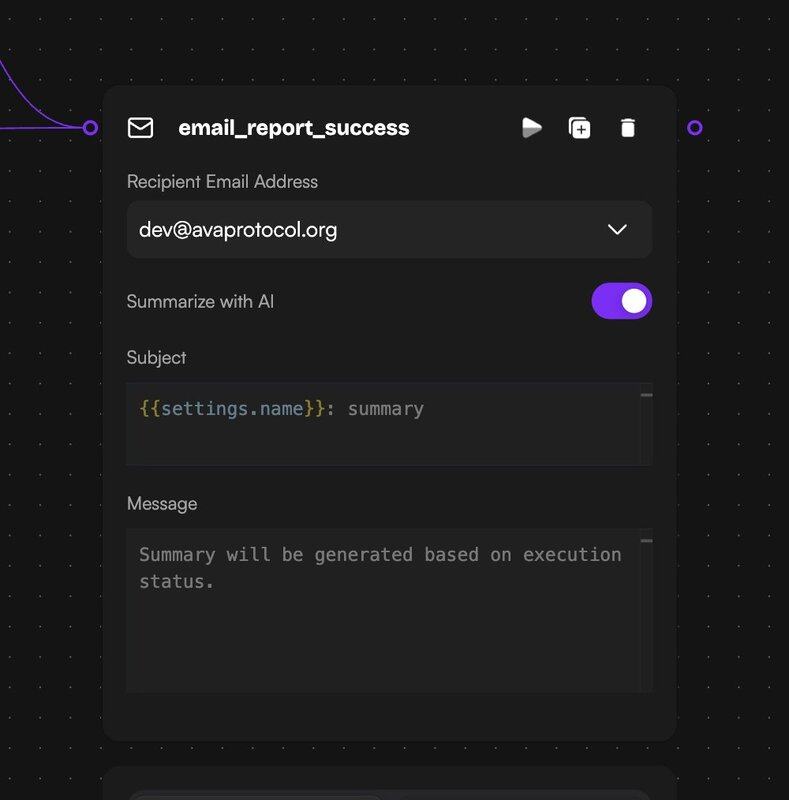The height and width of the screenshot is (800, 789).
Task: Click the Subject field scrollbar handle
Action: click(x=646, y=395)
